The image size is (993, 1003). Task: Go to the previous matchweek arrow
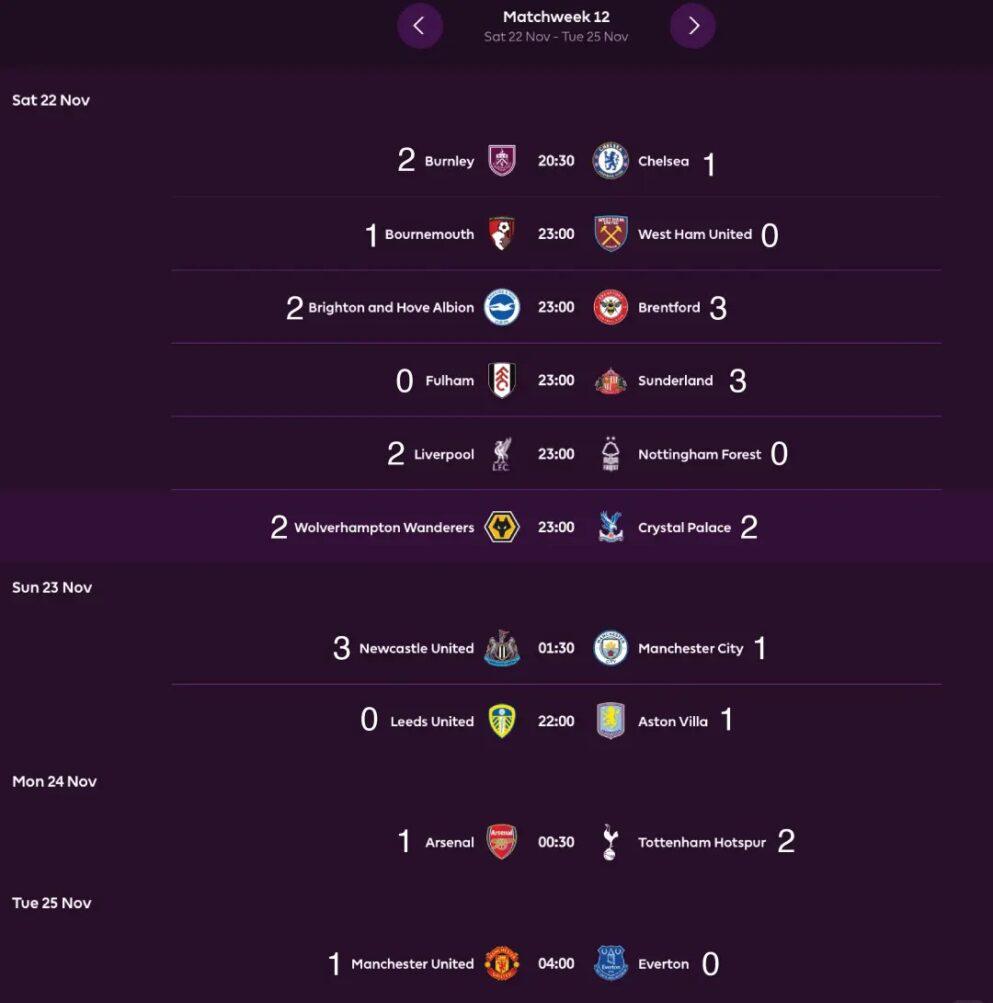click(x=419, y=26)
